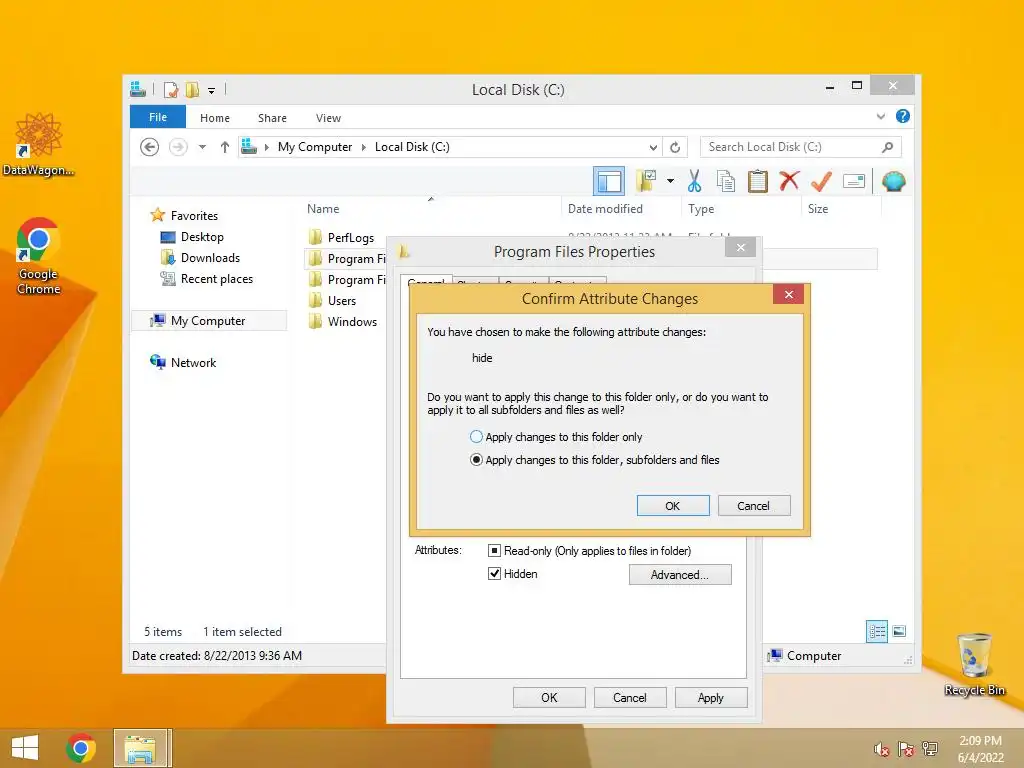The height and width of the screenshot is (768, 1024).
Task: Go back with the Back arrow
Action: [150, 147]
